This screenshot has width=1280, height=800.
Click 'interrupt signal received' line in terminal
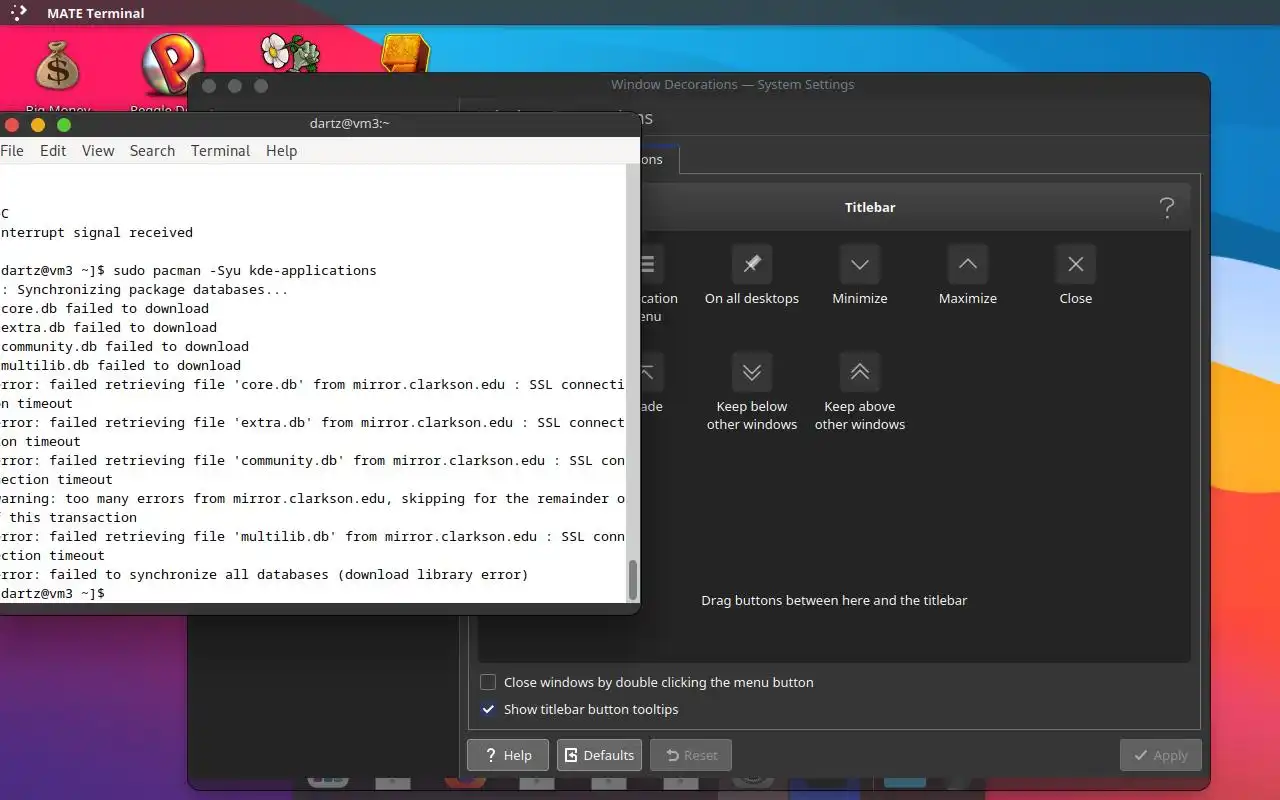coord(97,232)
